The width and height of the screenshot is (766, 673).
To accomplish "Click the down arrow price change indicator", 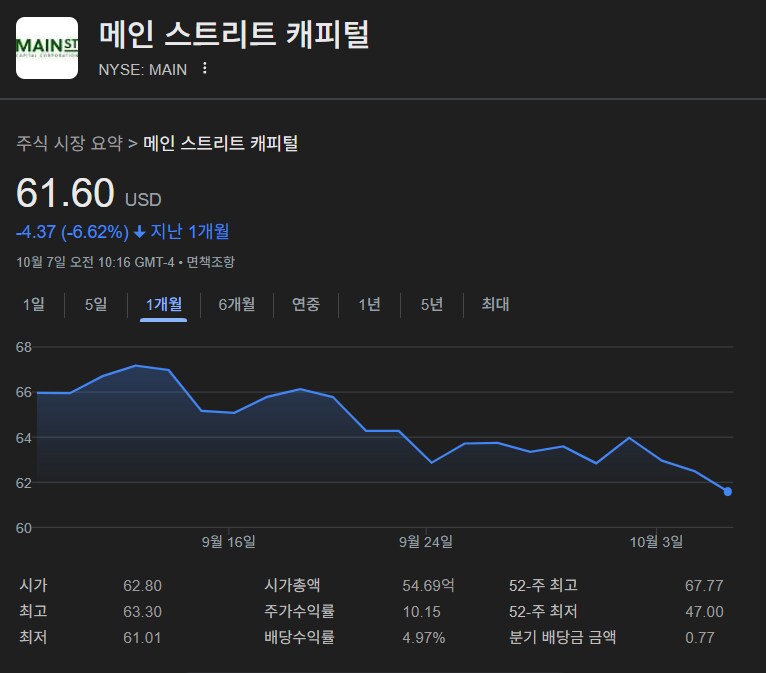I will tap(139, 232).
